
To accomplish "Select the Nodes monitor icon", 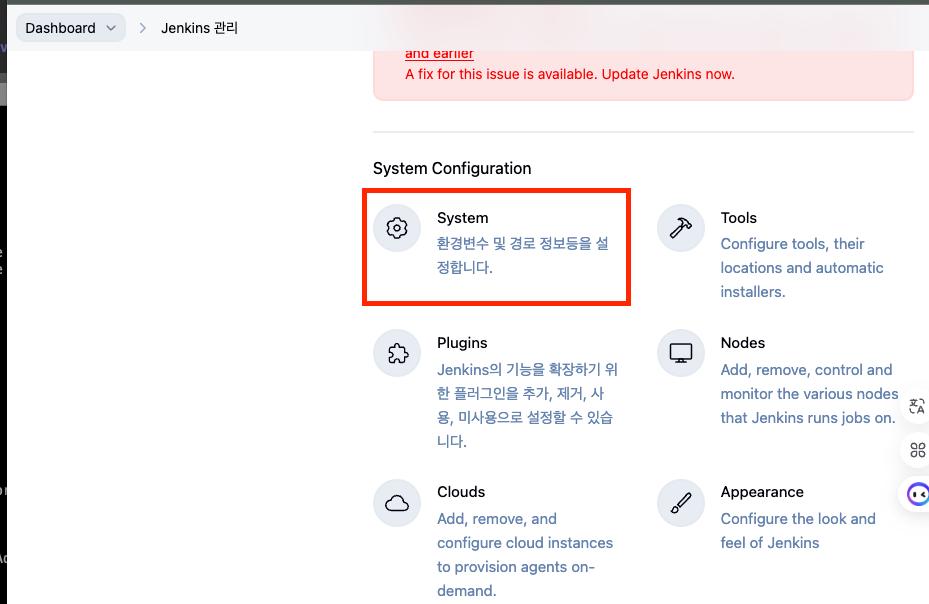I will [681, 353].
